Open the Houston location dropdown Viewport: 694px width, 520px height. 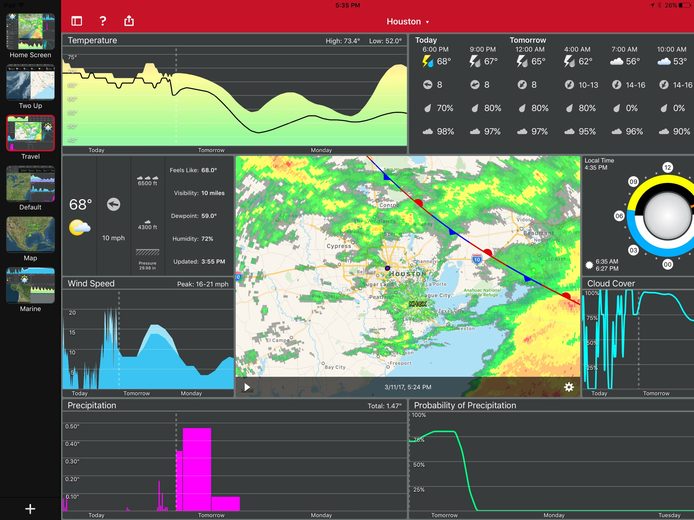coord(407,21)
